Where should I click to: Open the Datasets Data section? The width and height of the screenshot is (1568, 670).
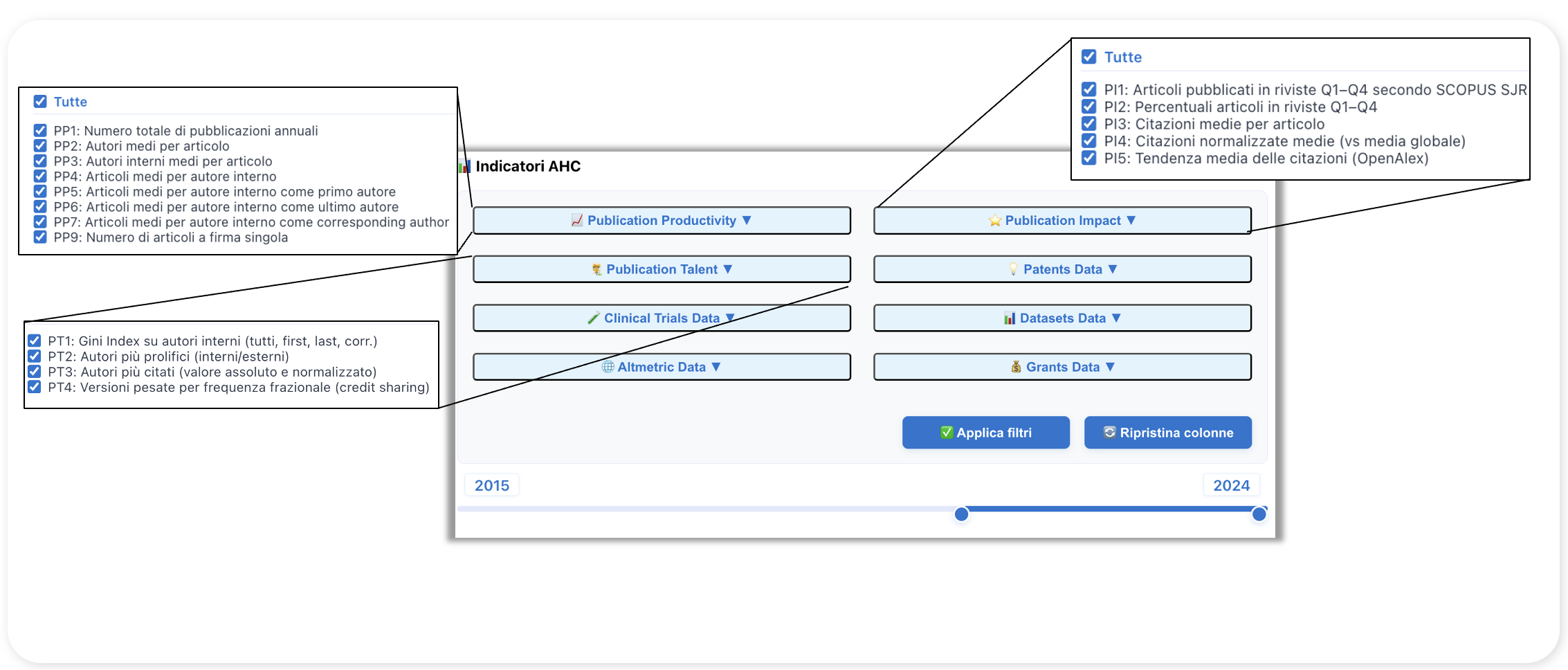coord(1062,318)
